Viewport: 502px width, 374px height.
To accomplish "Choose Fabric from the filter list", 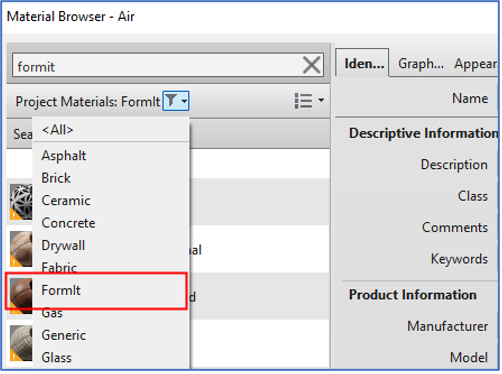I will pos(111,267).
